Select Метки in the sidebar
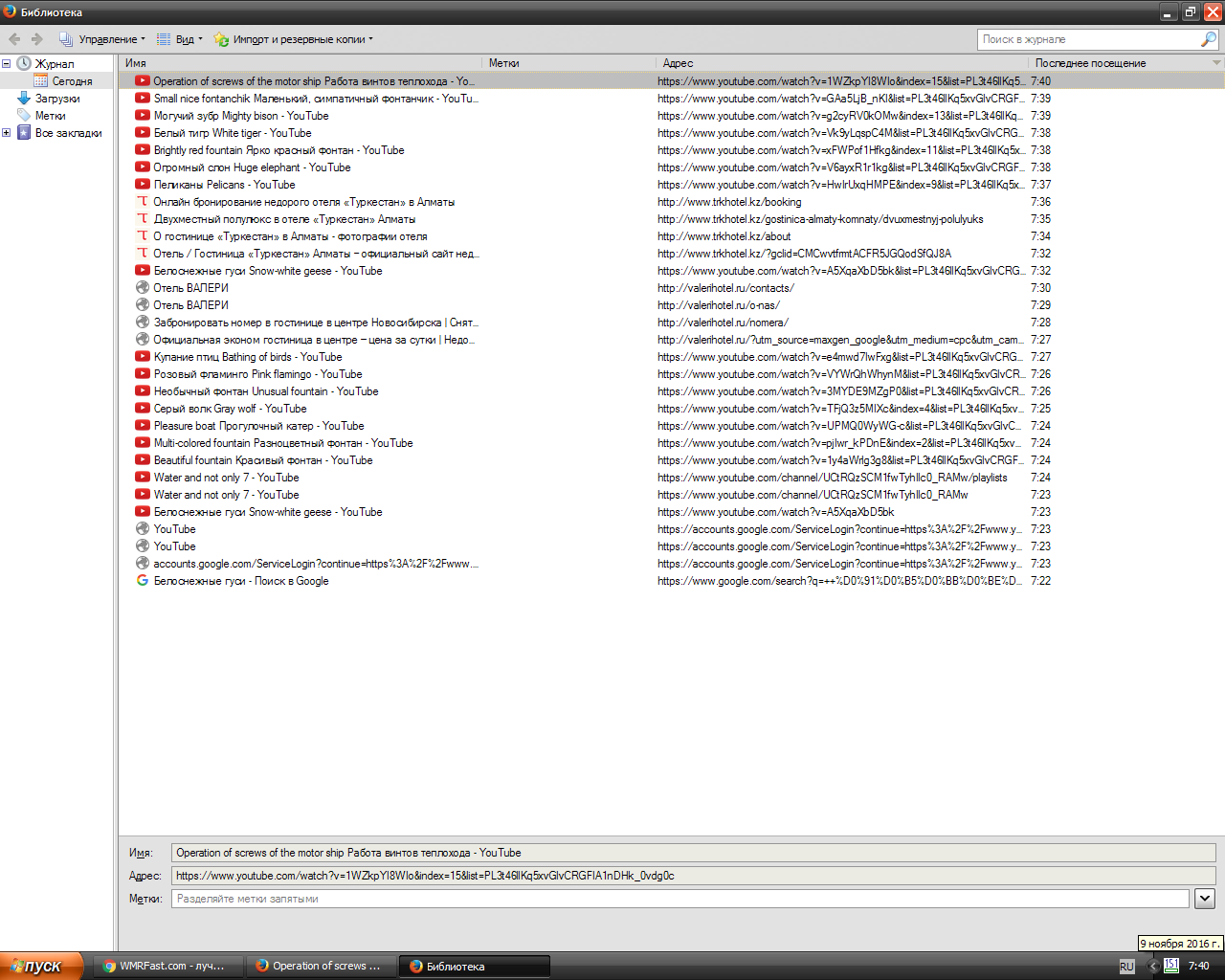Image resolution: width=1225 pixels, height=980 pixels. [50, 116]
